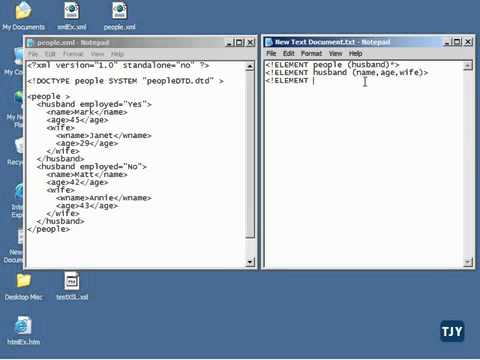Click scroll up arrow in New Text Document window
The height and width of the screenshot is (360, 480).
tap(468, 66)
